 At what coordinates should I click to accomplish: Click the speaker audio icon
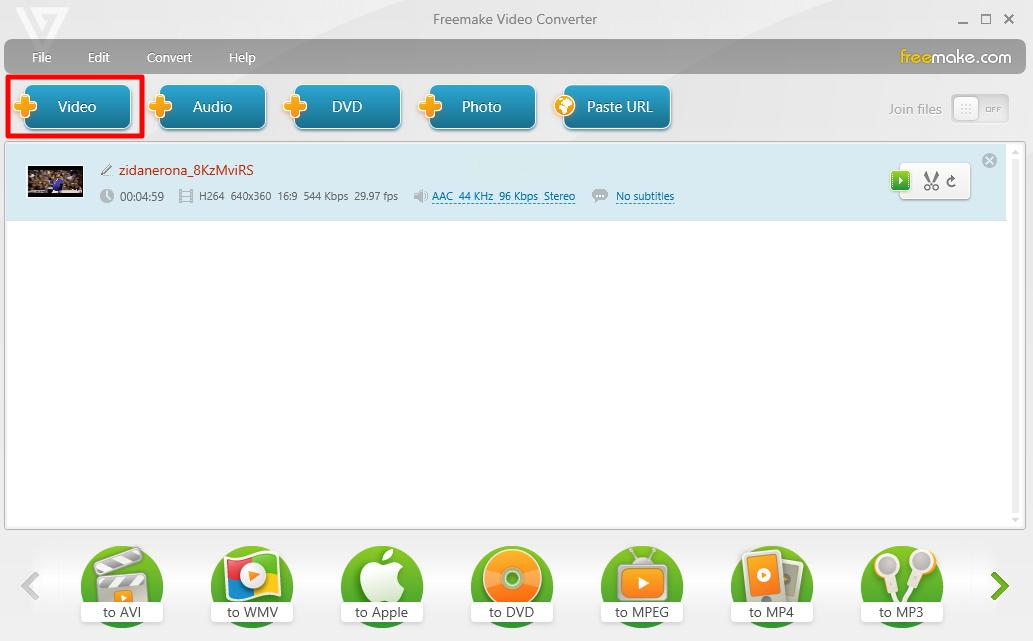420,196
